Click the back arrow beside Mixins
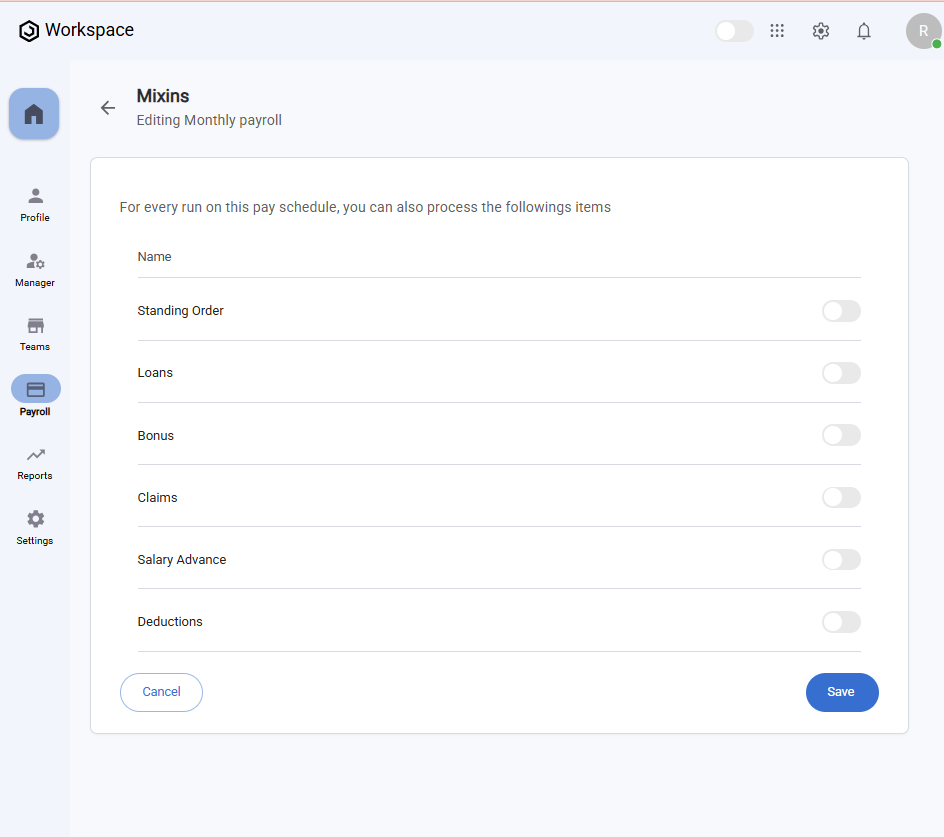944x837 pixels. click(x=108, y=108)
